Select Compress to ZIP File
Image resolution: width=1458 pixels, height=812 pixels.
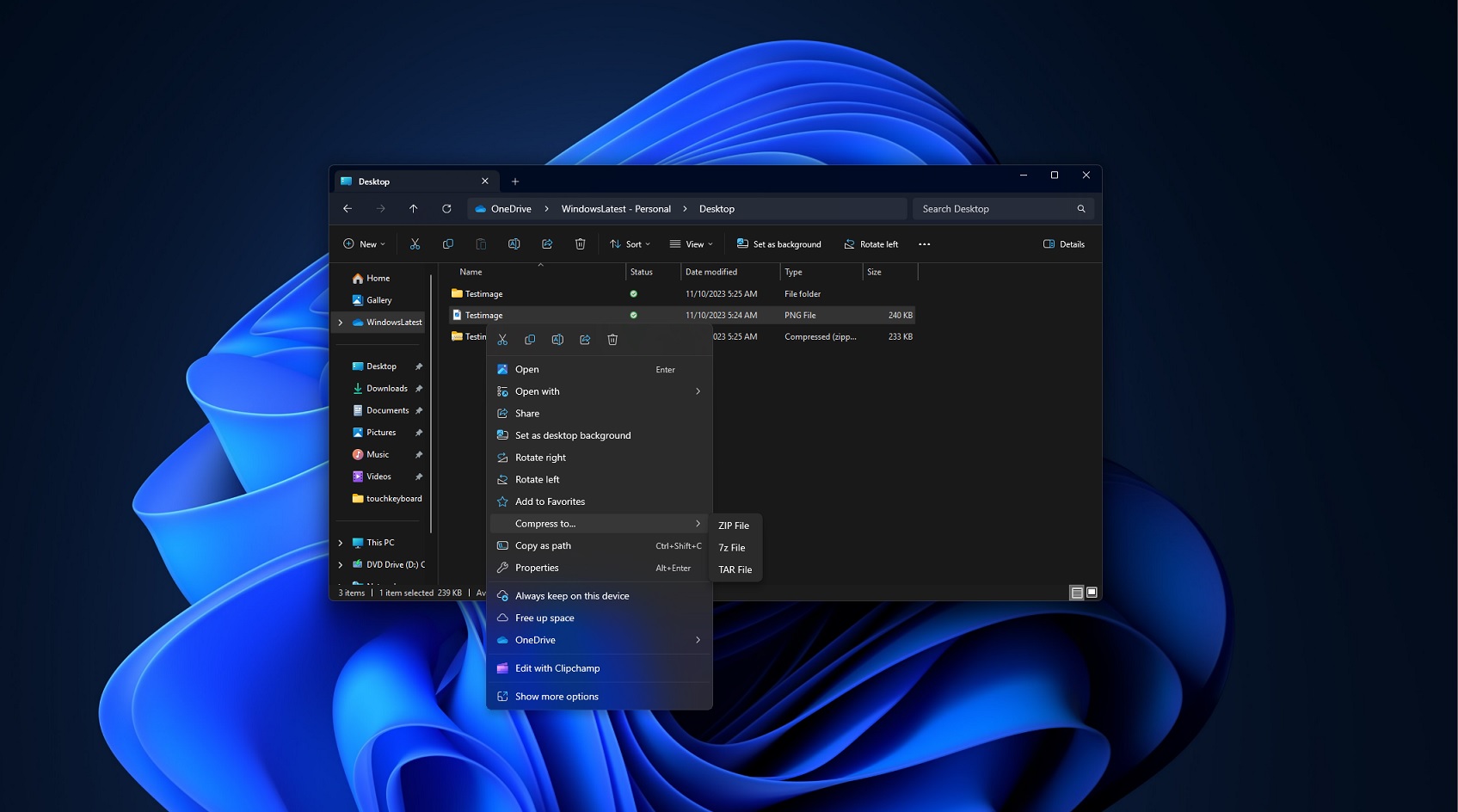tap(734, 525)
